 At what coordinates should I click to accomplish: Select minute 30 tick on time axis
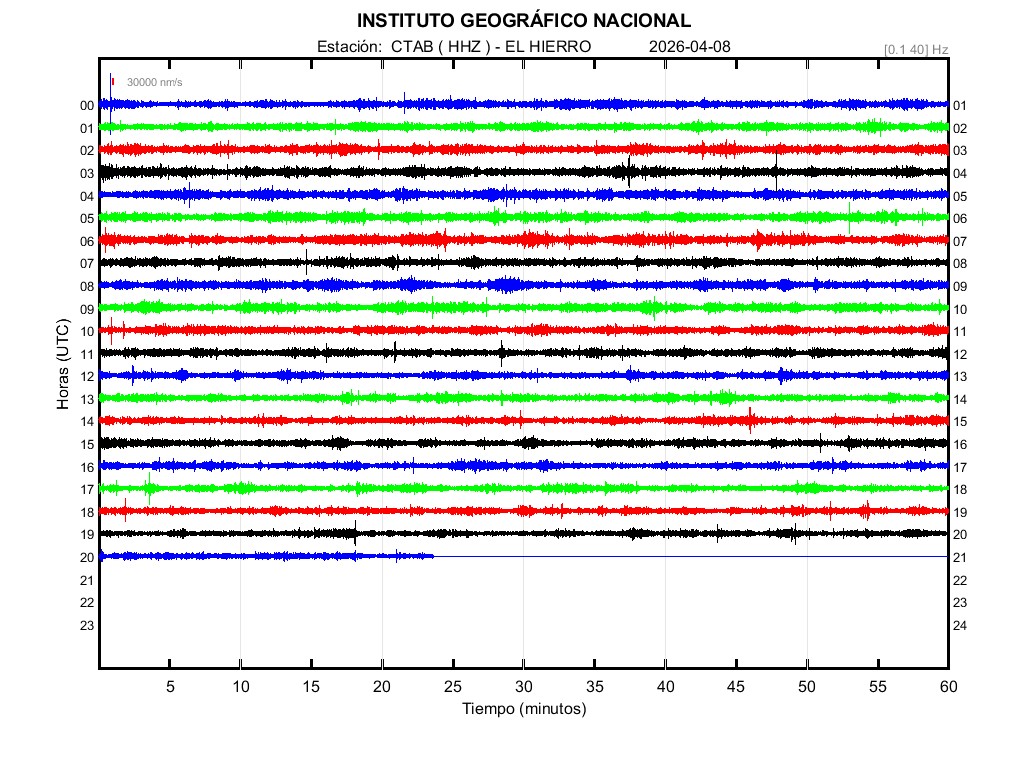pos(523,686)
